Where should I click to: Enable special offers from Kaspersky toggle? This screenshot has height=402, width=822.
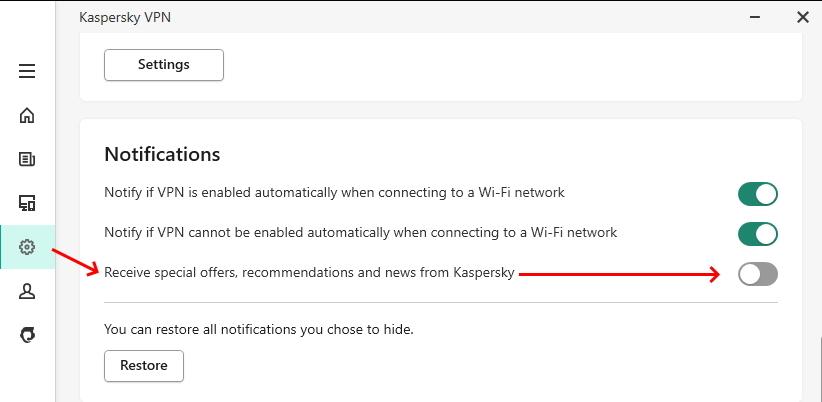tap(757, 273)
